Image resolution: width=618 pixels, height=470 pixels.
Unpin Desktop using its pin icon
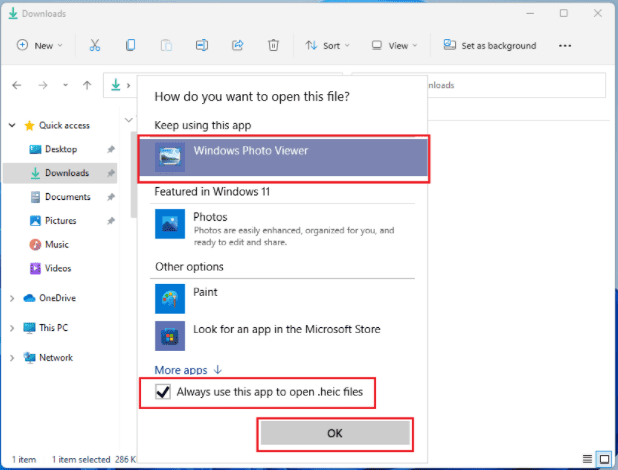[111, 149]
